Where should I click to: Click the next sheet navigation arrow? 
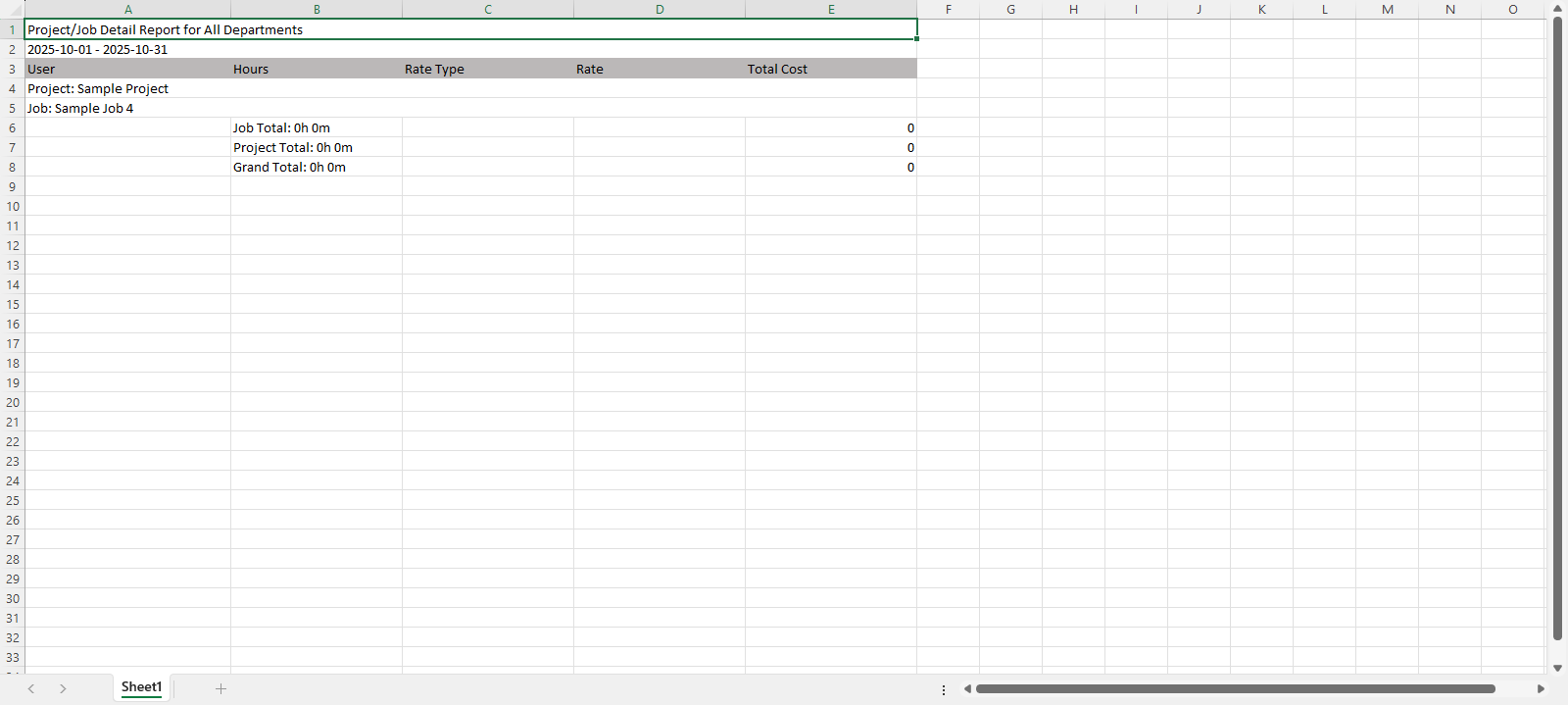pos(63,688)
